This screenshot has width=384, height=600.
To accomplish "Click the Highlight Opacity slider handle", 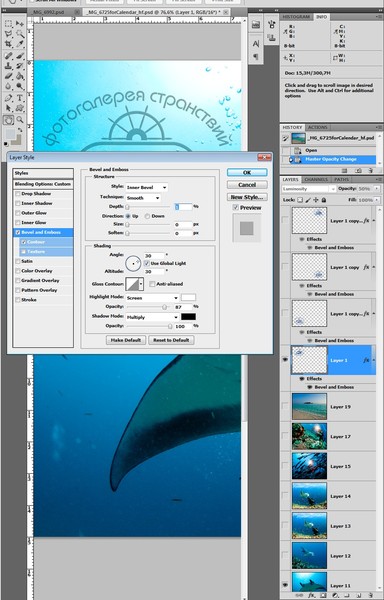I will click(x=164, y=307).
